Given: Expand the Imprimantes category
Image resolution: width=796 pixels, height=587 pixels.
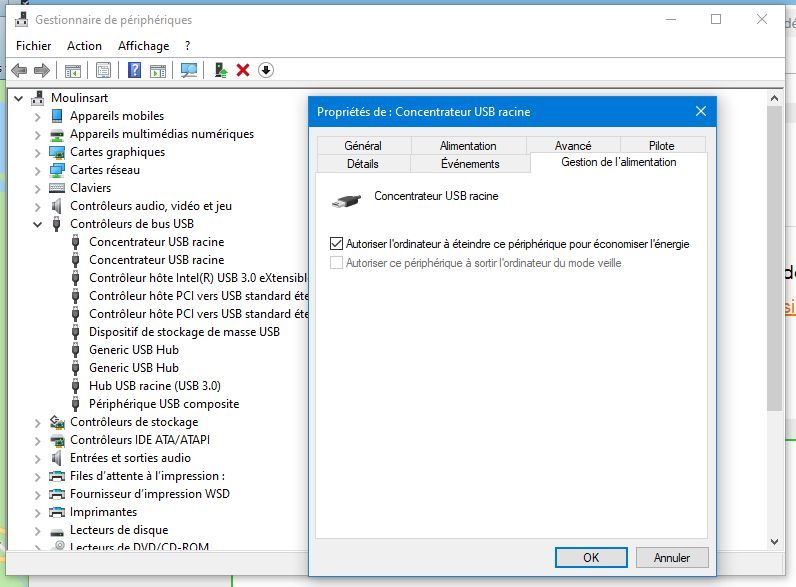Looking at the screenshot, I should click(38, 512).
